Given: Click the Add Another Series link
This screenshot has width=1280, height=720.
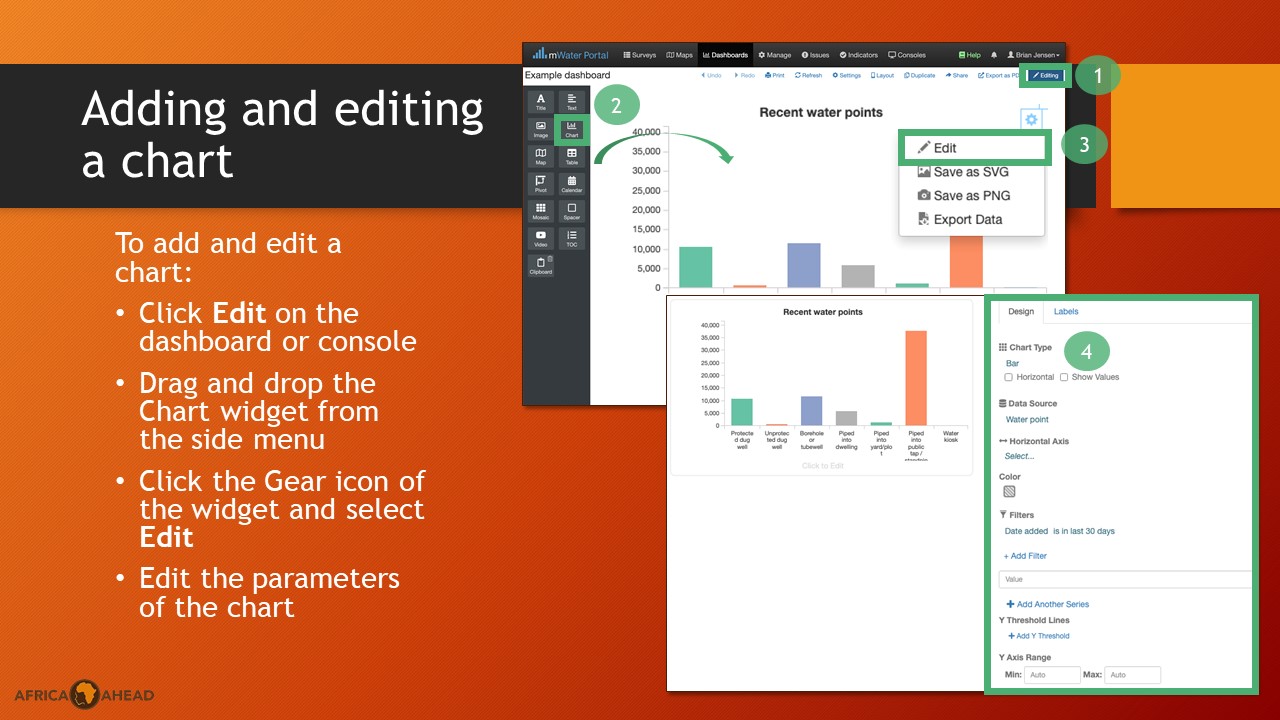Looking at the screenshot, I should tap(1048, 604).
